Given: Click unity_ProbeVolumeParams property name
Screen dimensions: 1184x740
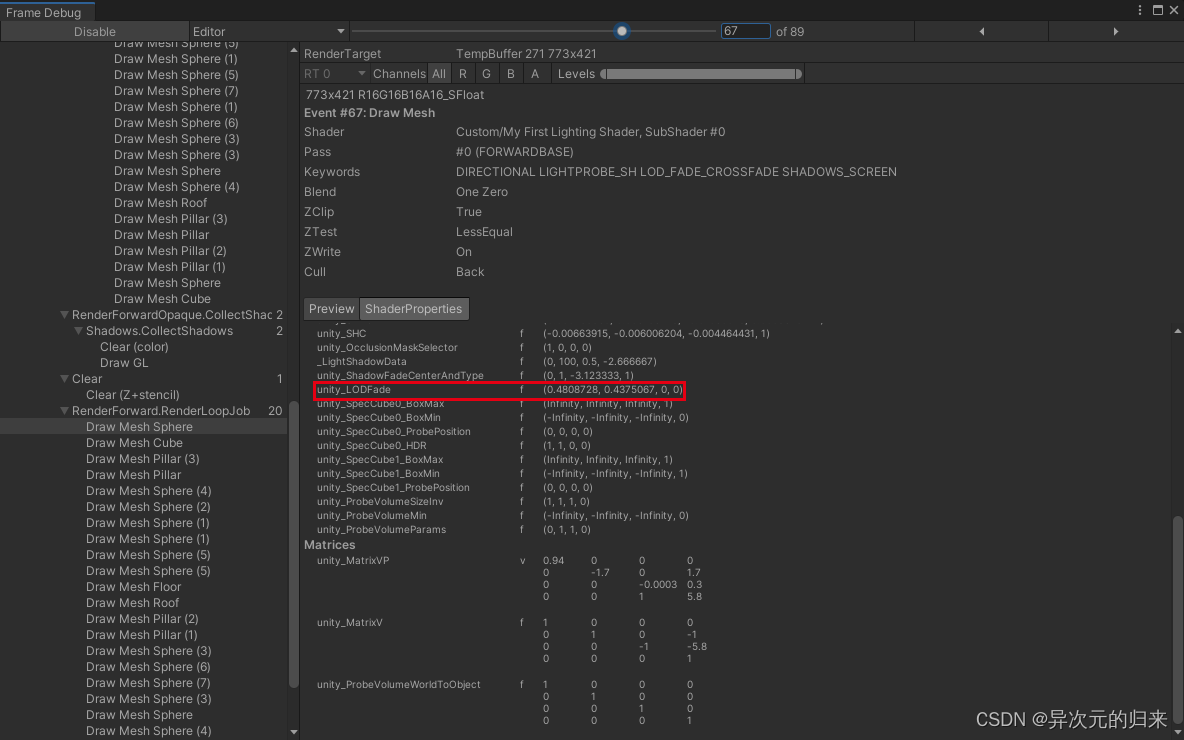Looking at the screenshot, I should (381, 529).
